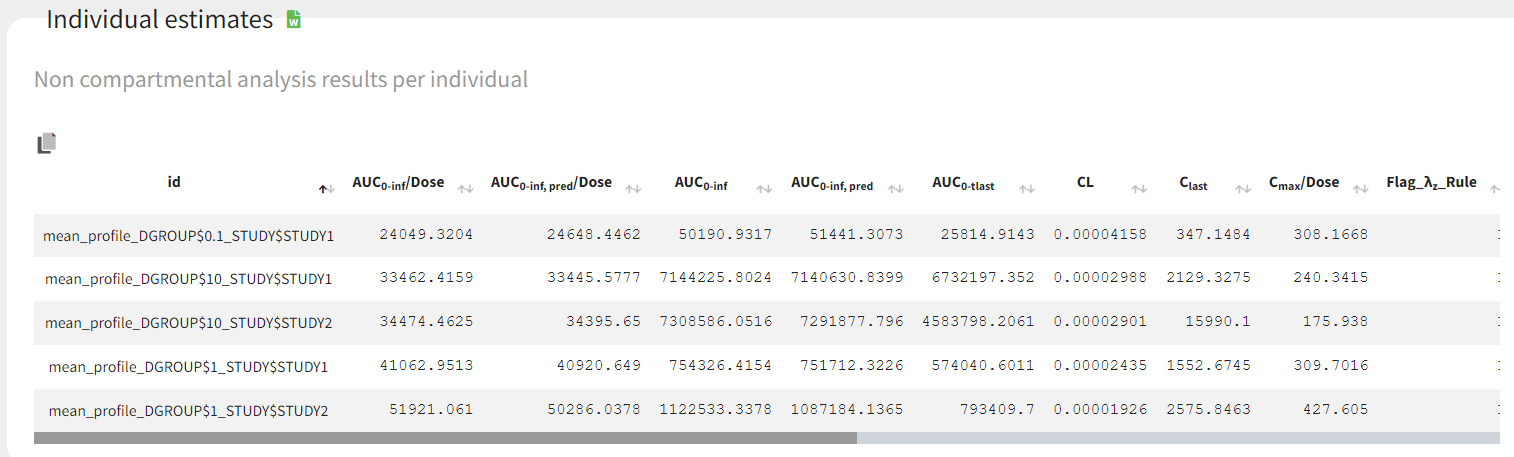Screen dimensions: 1514x457
Task: Click the horizontal scrollbar thumb under the table
Action: point(445,438)
